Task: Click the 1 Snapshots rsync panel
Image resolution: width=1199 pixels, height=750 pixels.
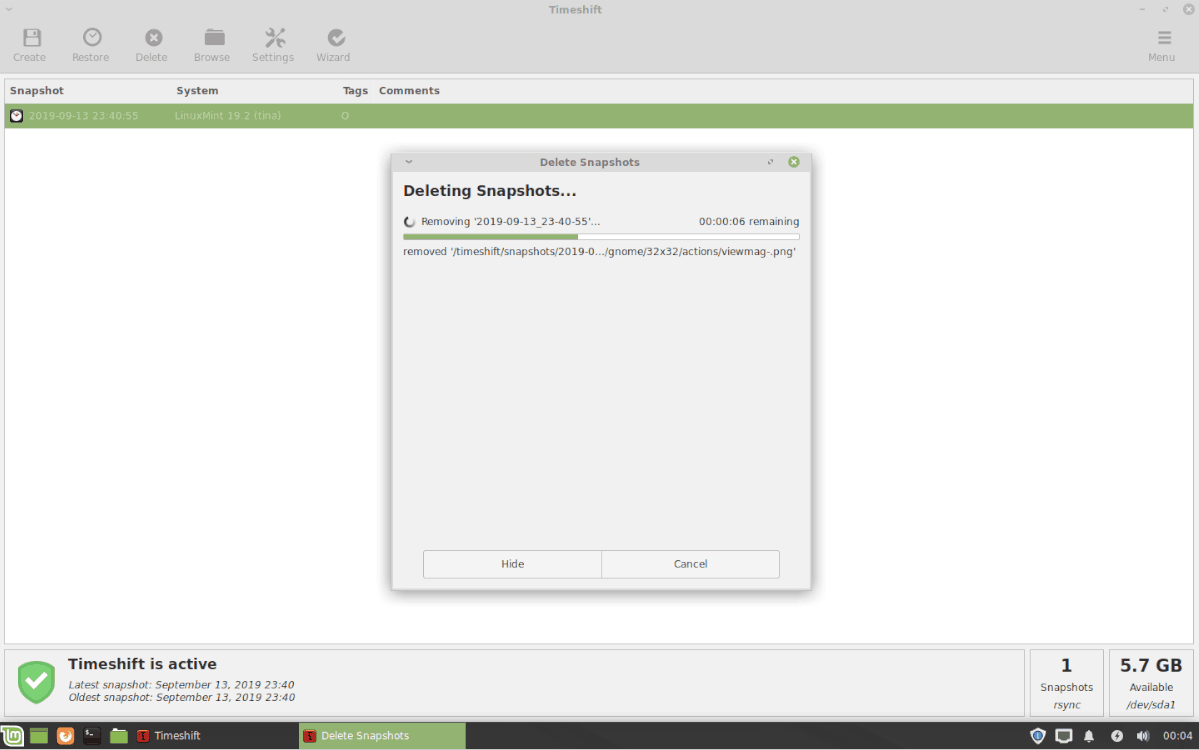Action: (x=1067, y=683)
